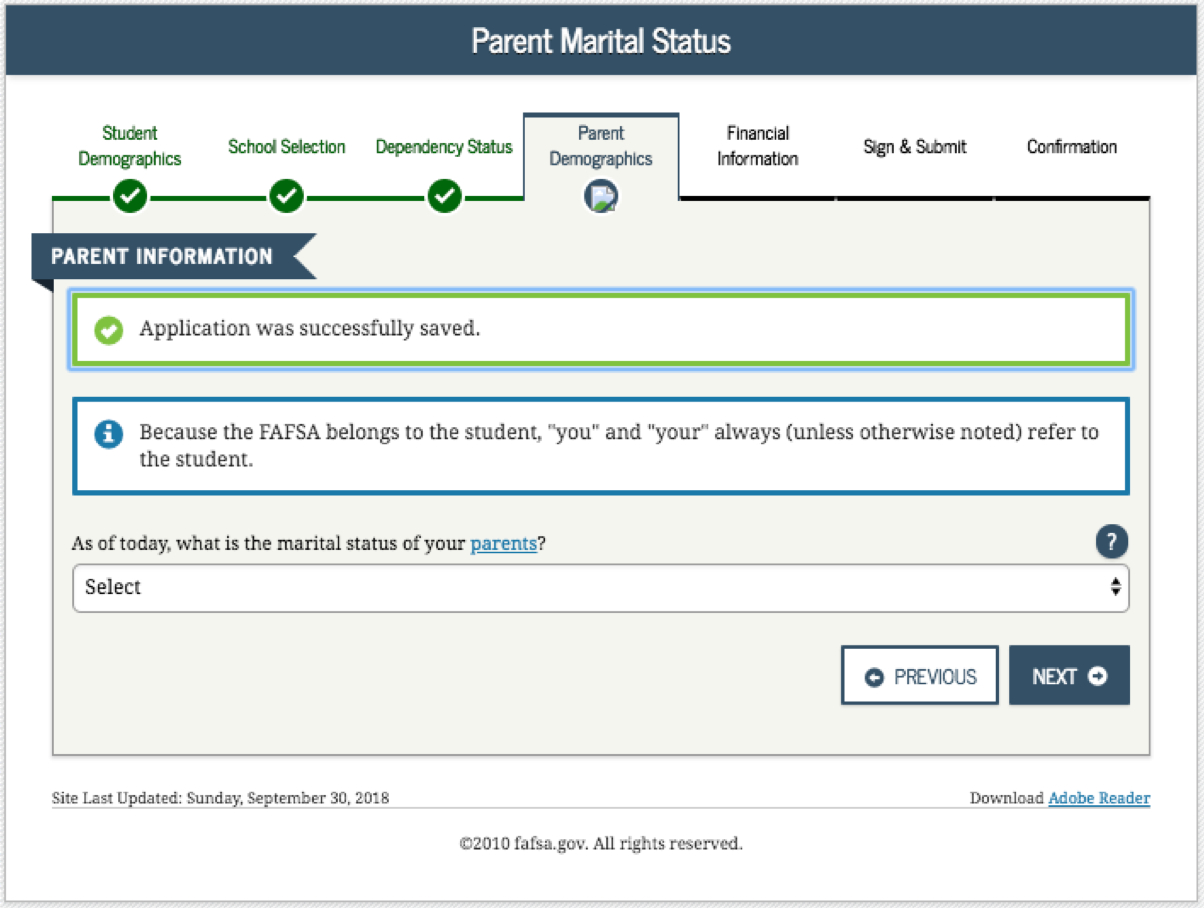Click the School Selection completed checkmark icon

(287, 197)
